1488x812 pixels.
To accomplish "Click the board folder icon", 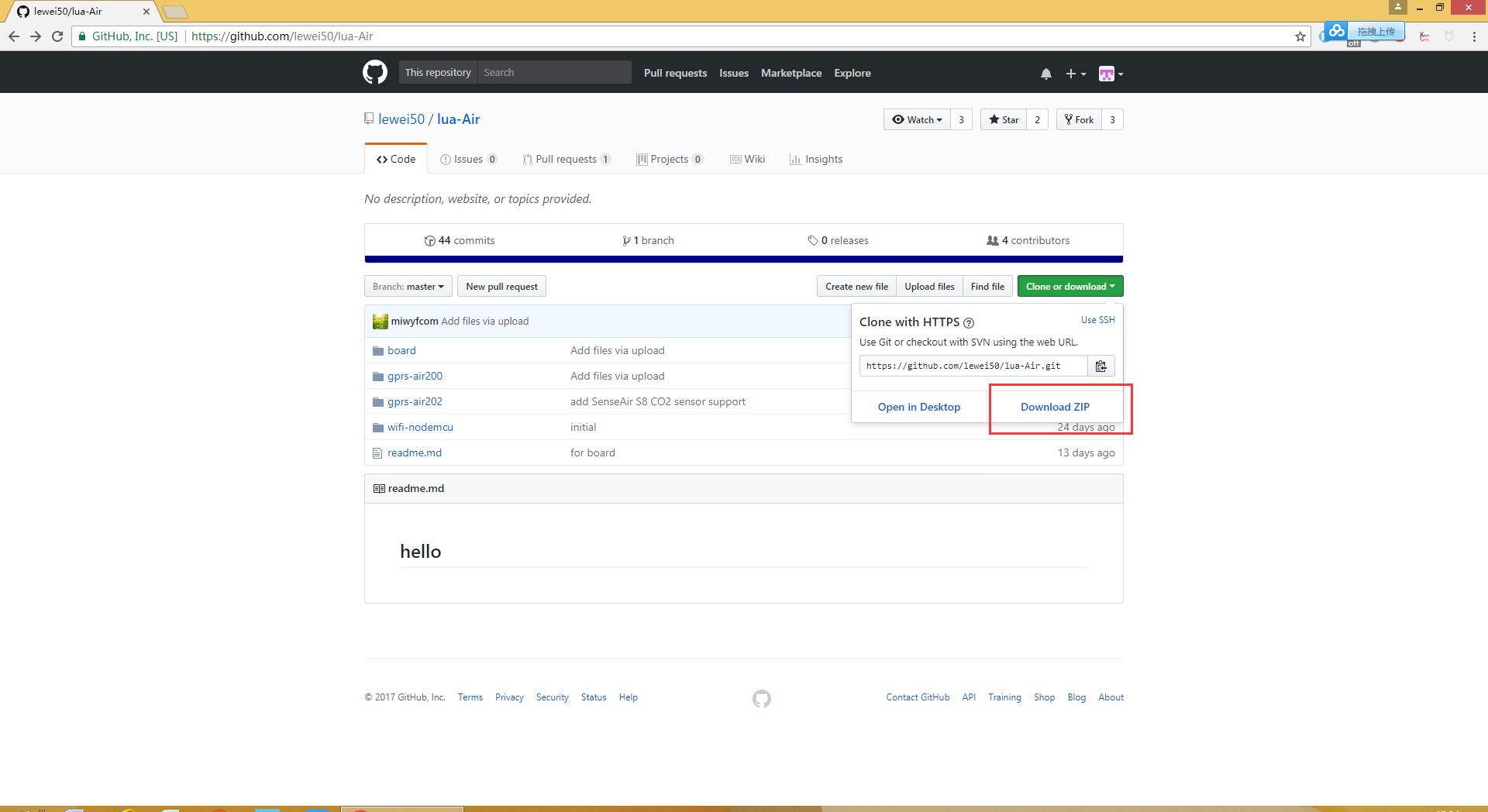I will [x=378, y=351].
